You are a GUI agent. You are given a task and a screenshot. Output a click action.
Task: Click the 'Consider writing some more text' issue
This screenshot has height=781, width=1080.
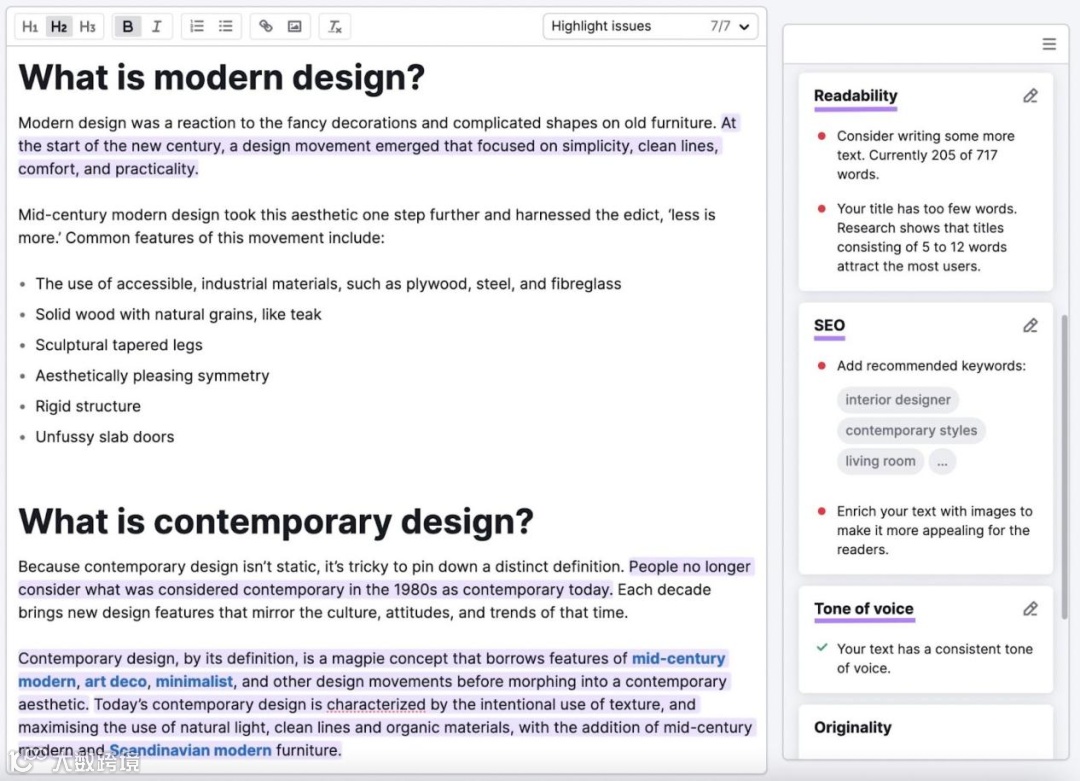coord(926,155)
